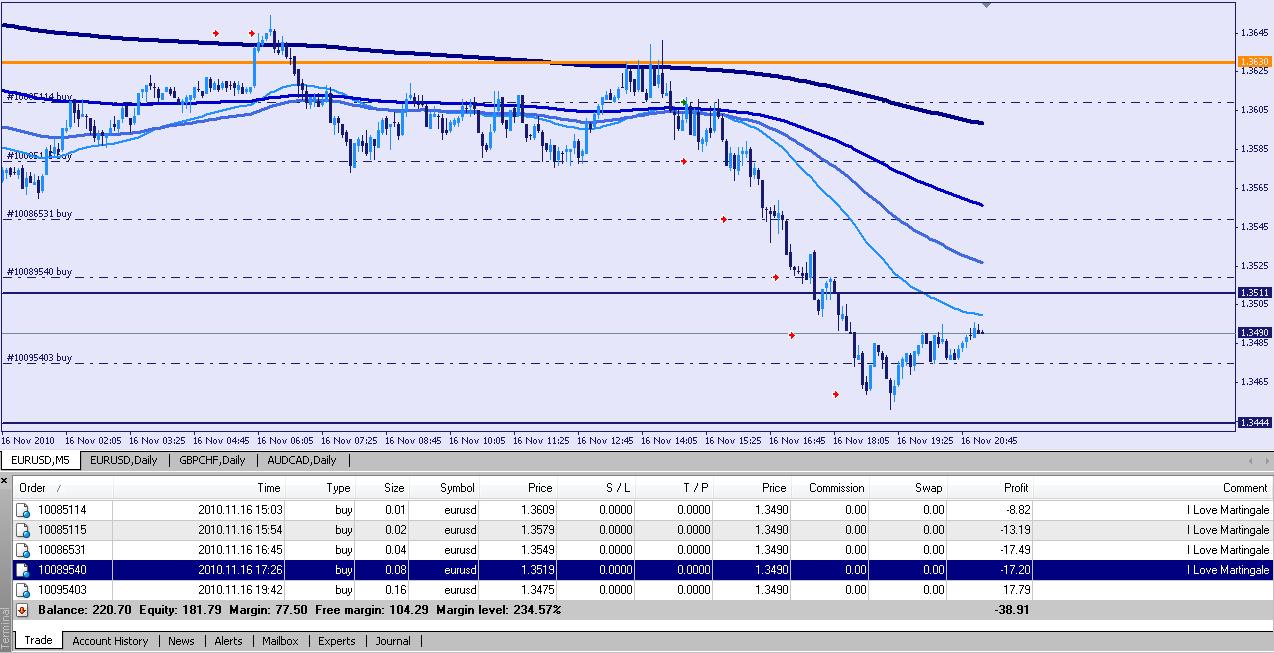Screen dimensions: 1274x653
Task: Open the Account History tab
Action: (x=110, y=641)
